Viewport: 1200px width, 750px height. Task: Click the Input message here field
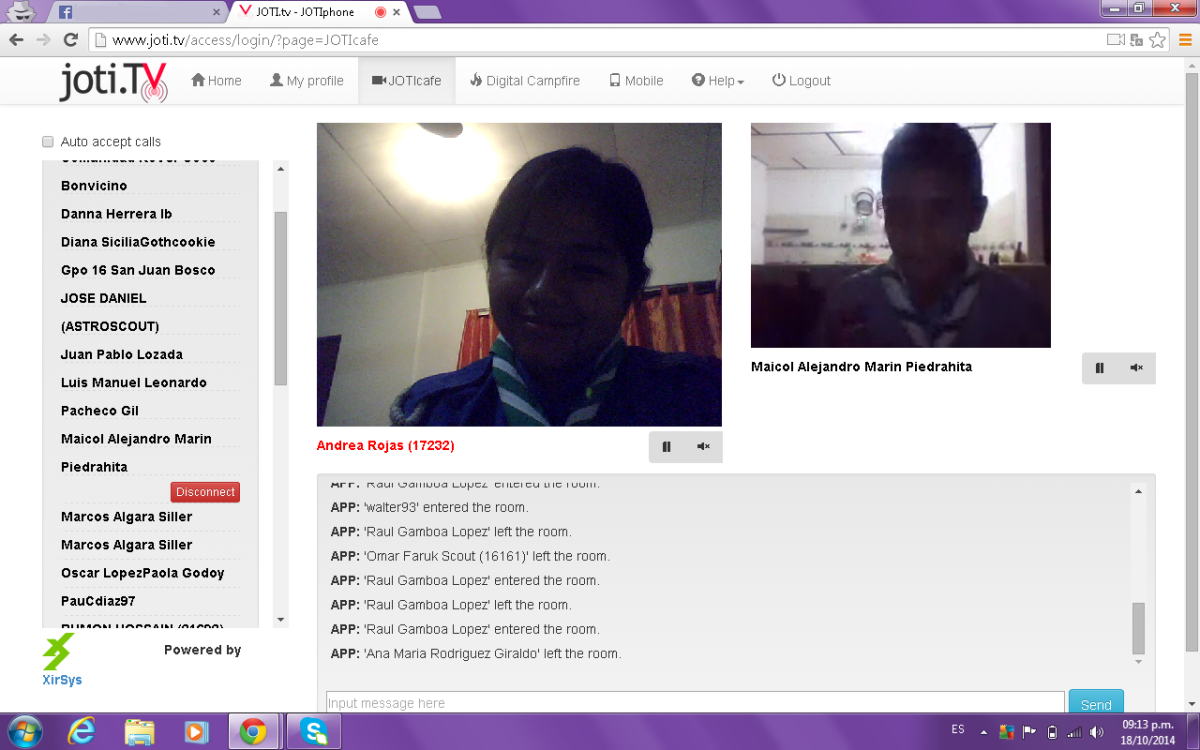point(695,703)
